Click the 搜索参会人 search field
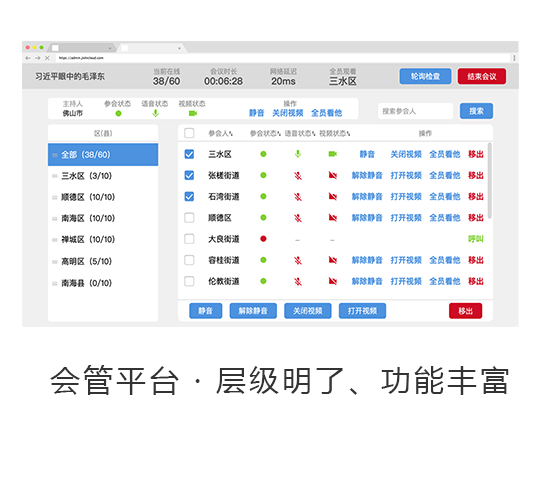 click(415, 111)
